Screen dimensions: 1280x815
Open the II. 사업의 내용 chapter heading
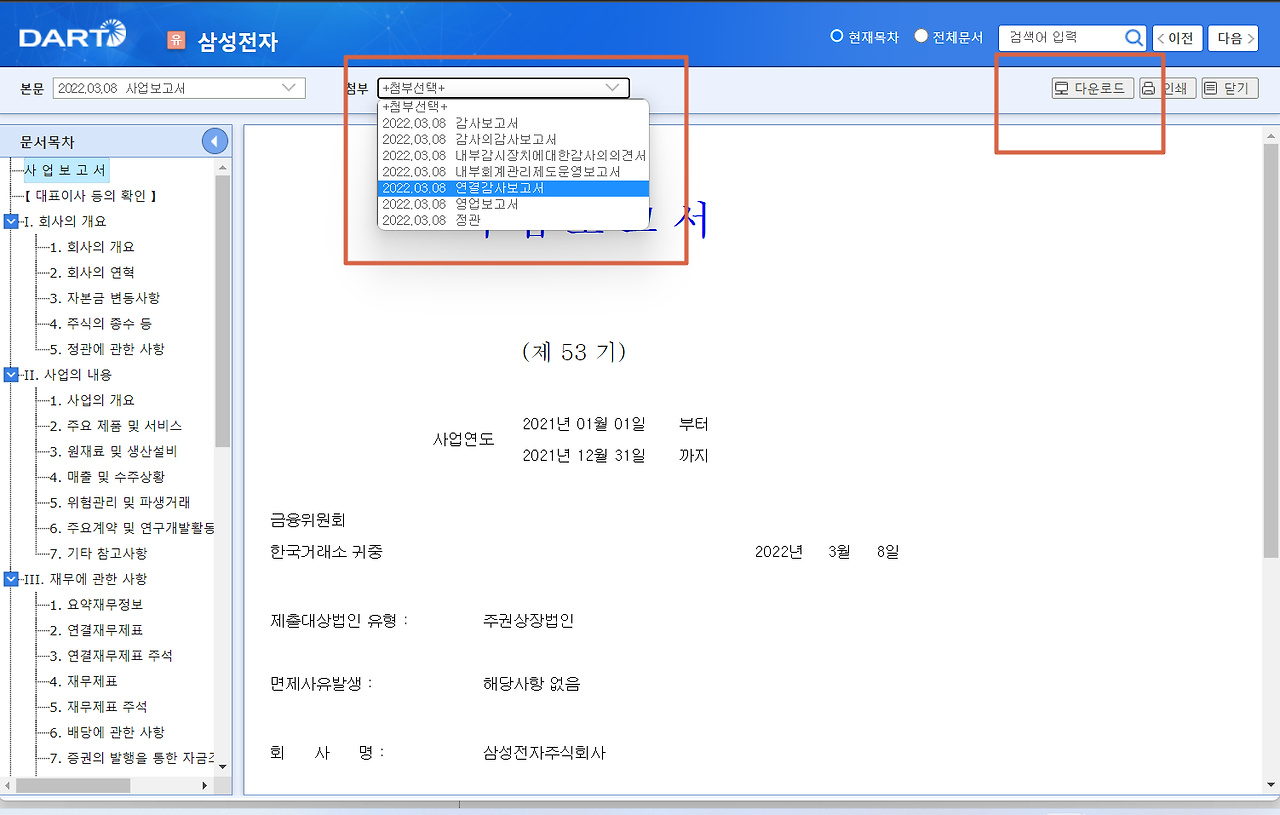point(67,374)
